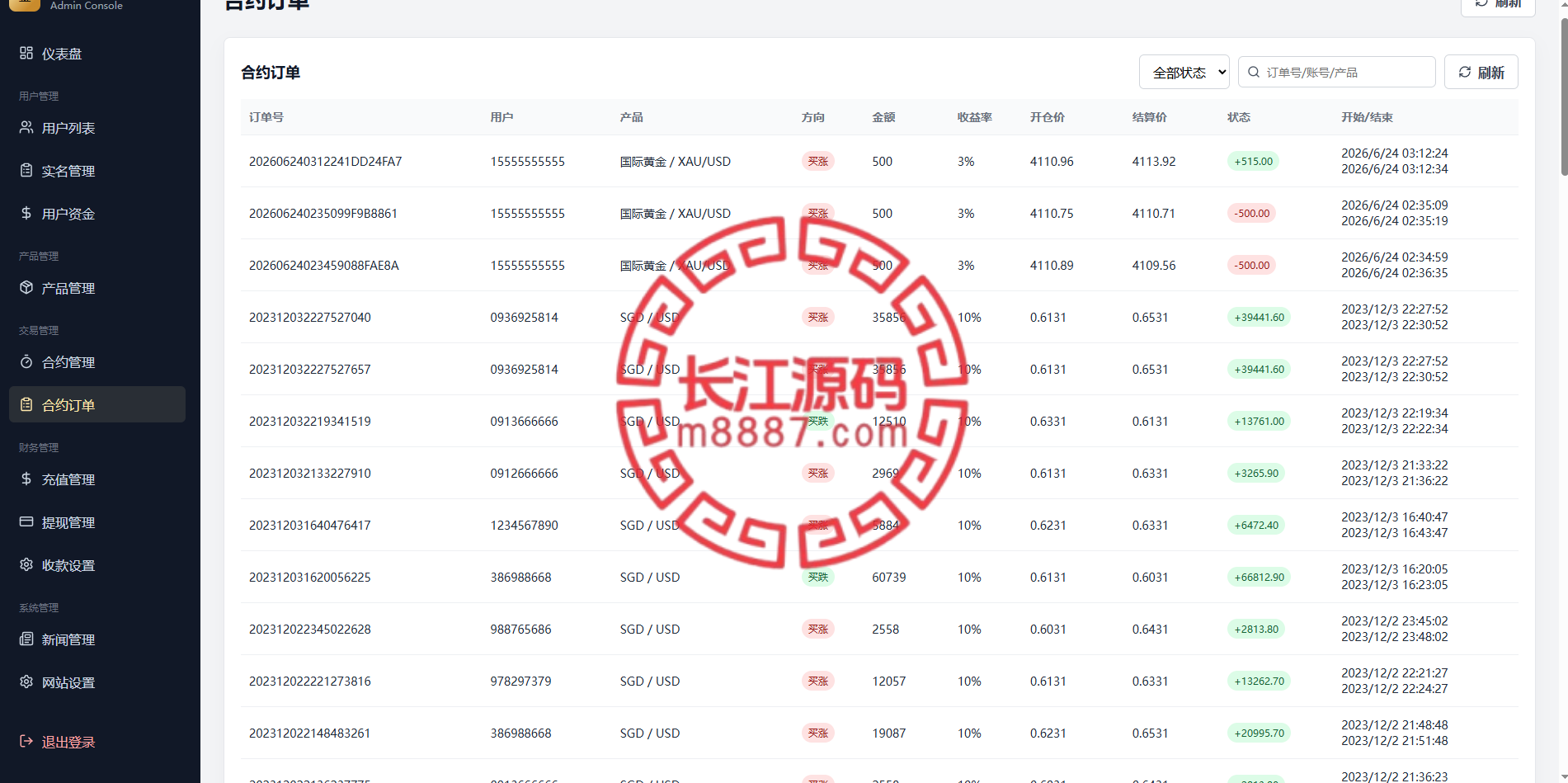Viewport: 1568px width, 783px height.
Task: Click order number 202312031620056225
Action: click(x=310, y=577)
